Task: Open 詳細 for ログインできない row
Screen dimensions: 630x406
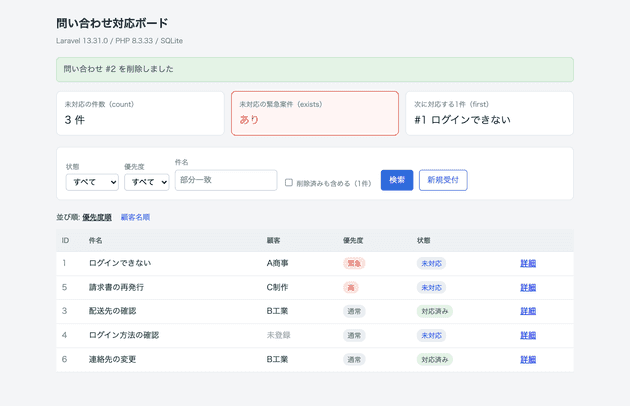Action: [x=528, y=263]
